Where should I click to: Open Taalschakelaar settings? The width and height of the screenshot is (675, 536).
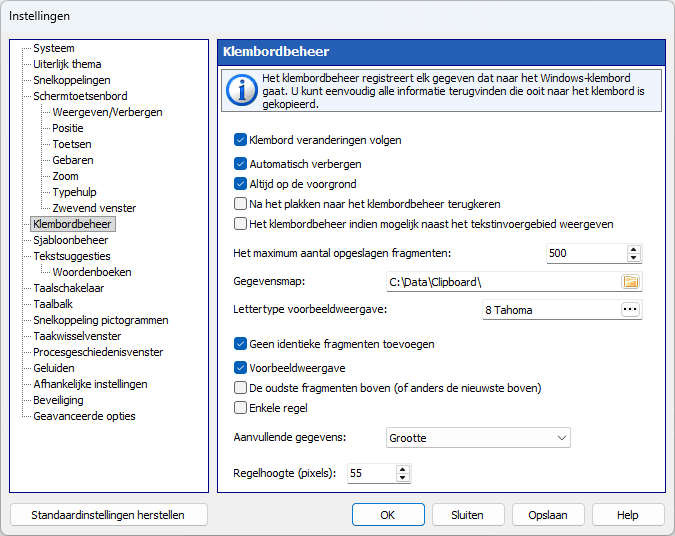68,288
